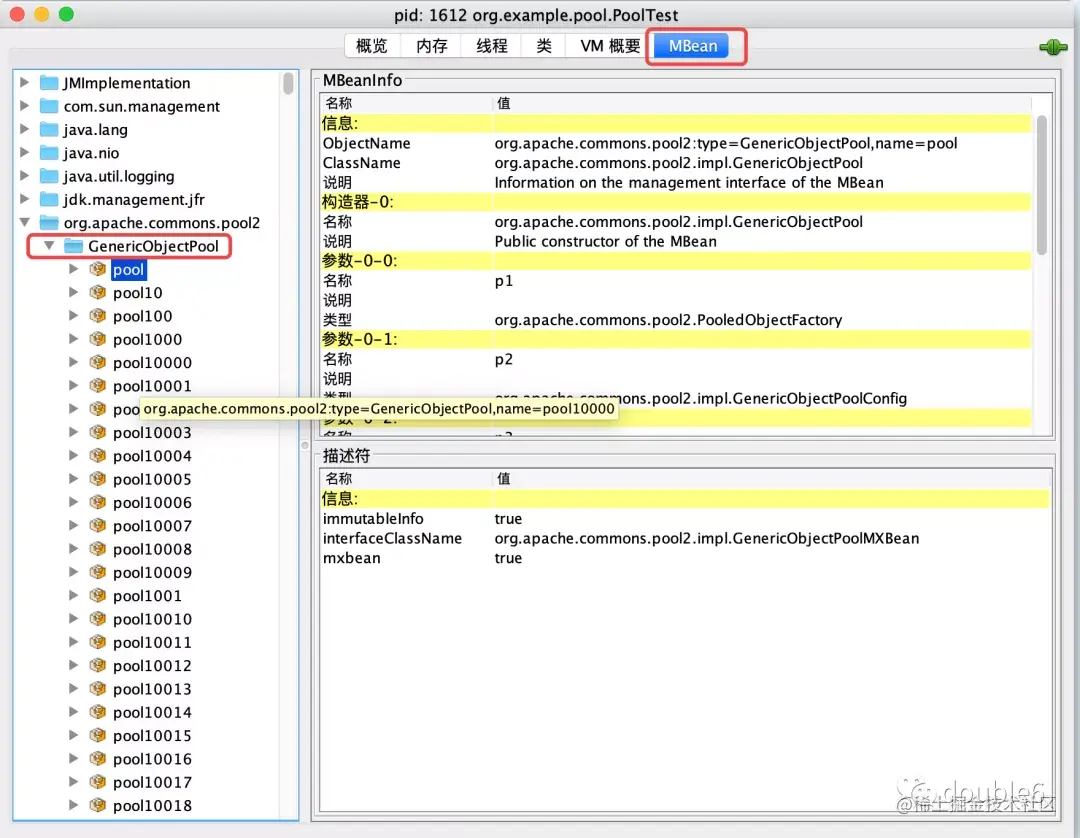
Task: Click the bean icon beside pool10009
Action: [x=98, y=572]
